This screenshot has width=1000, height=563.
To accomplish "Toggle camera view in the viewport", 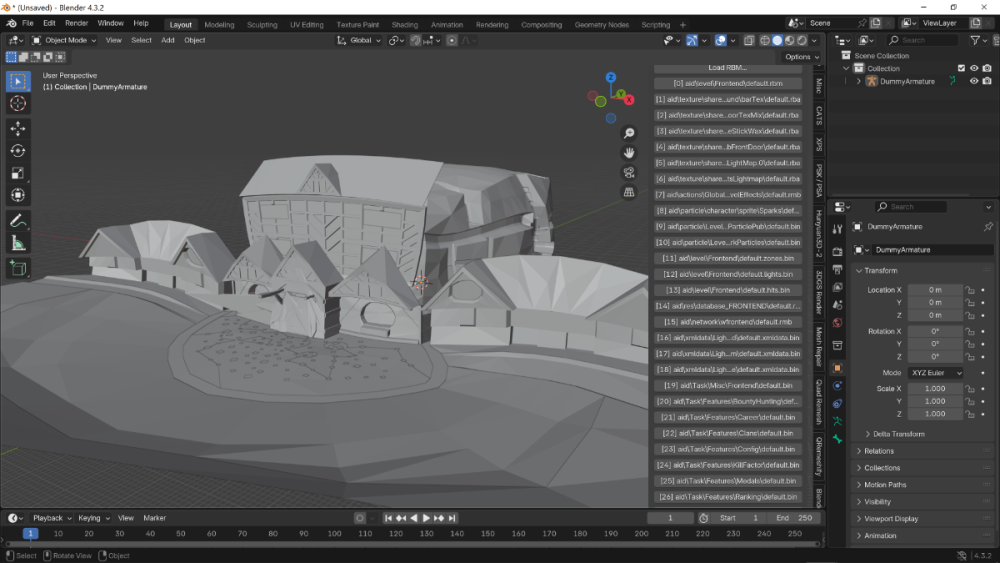I will pyautogui.click(x=629, y=172).
